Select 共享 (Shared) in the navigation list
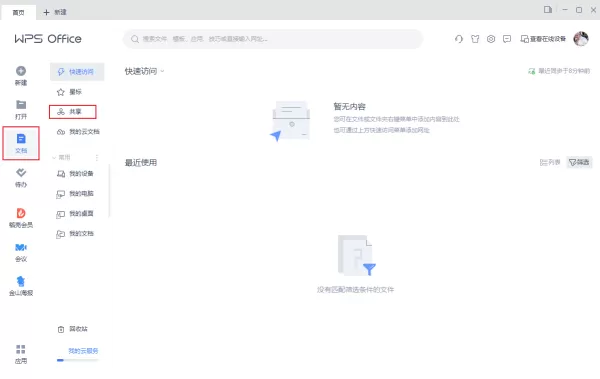 (73, 112)
